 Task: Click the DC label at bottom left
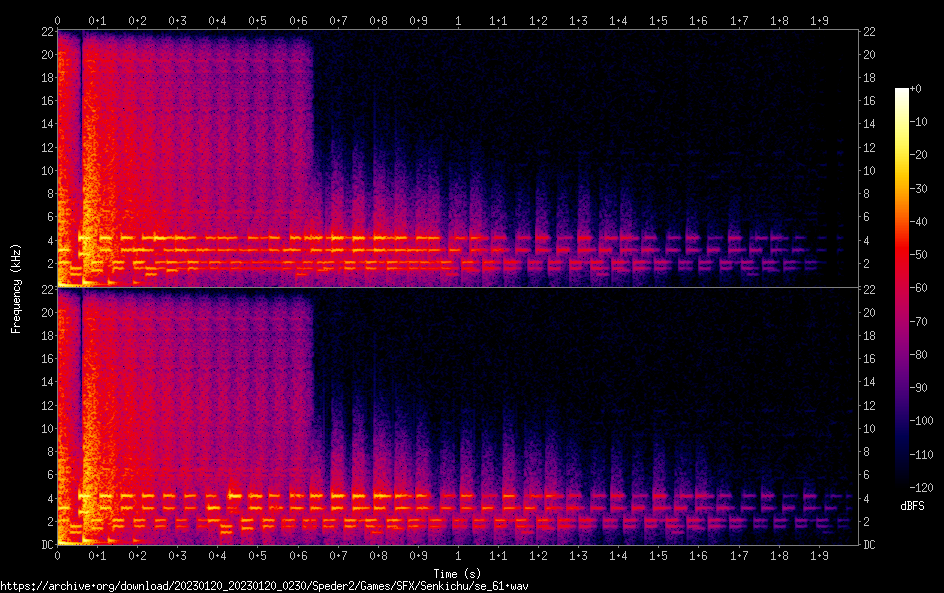click(x=45, y=544)
